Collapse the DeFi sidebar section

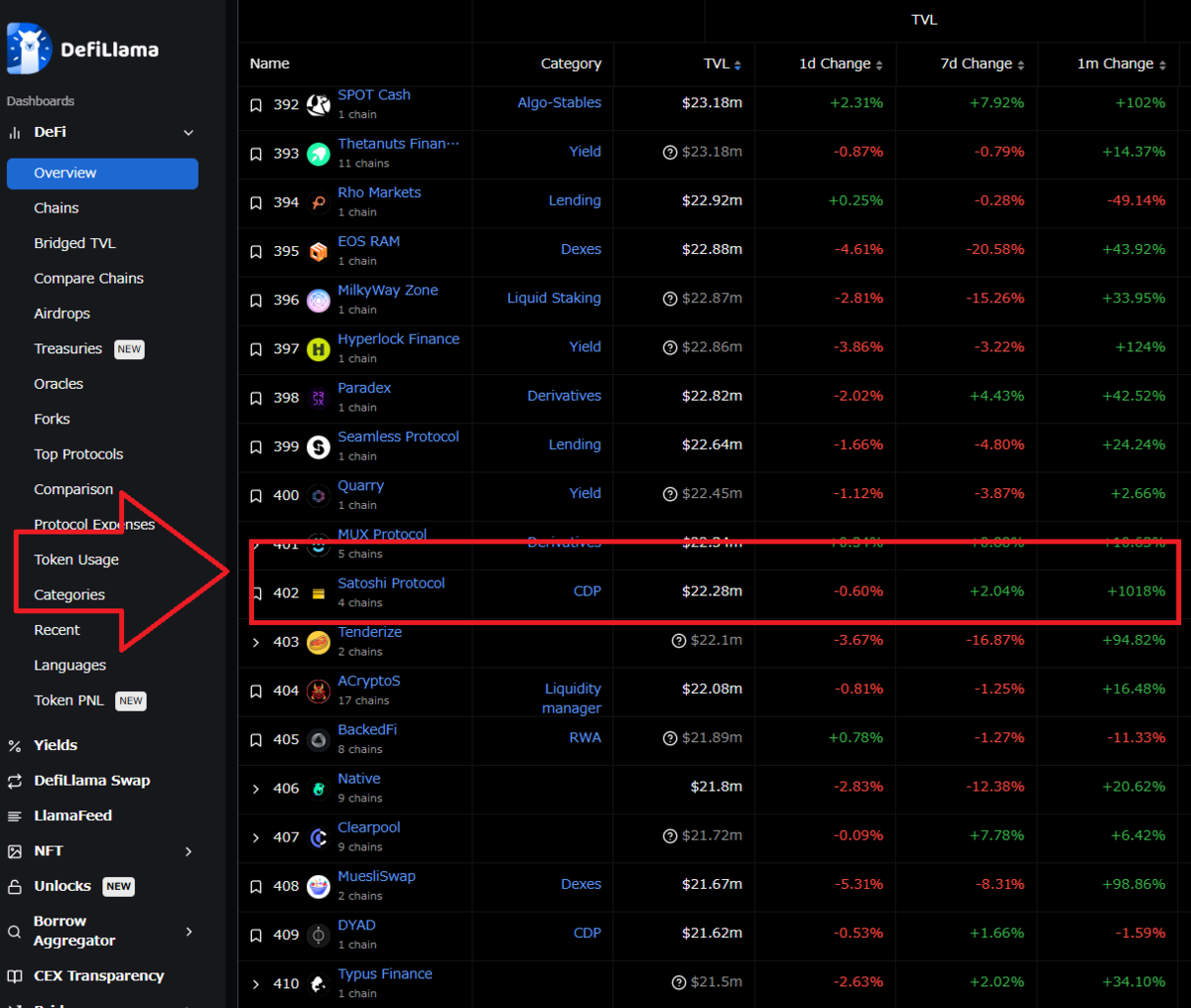(x=189, y=133)
